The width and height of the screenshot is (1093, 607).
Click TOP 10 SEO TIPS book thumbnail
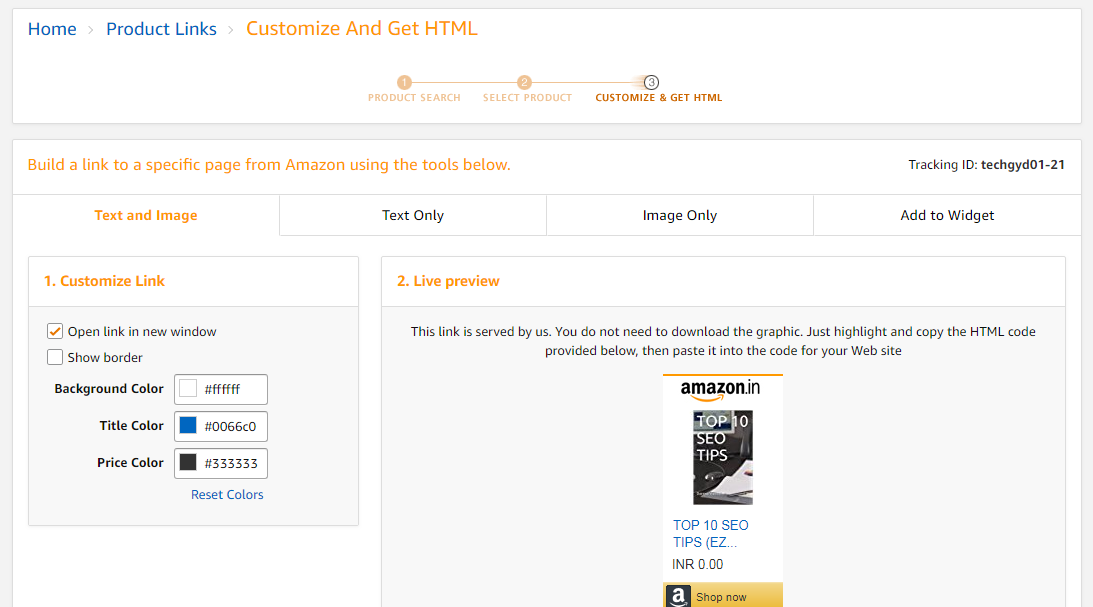click(x=723, y=457)
